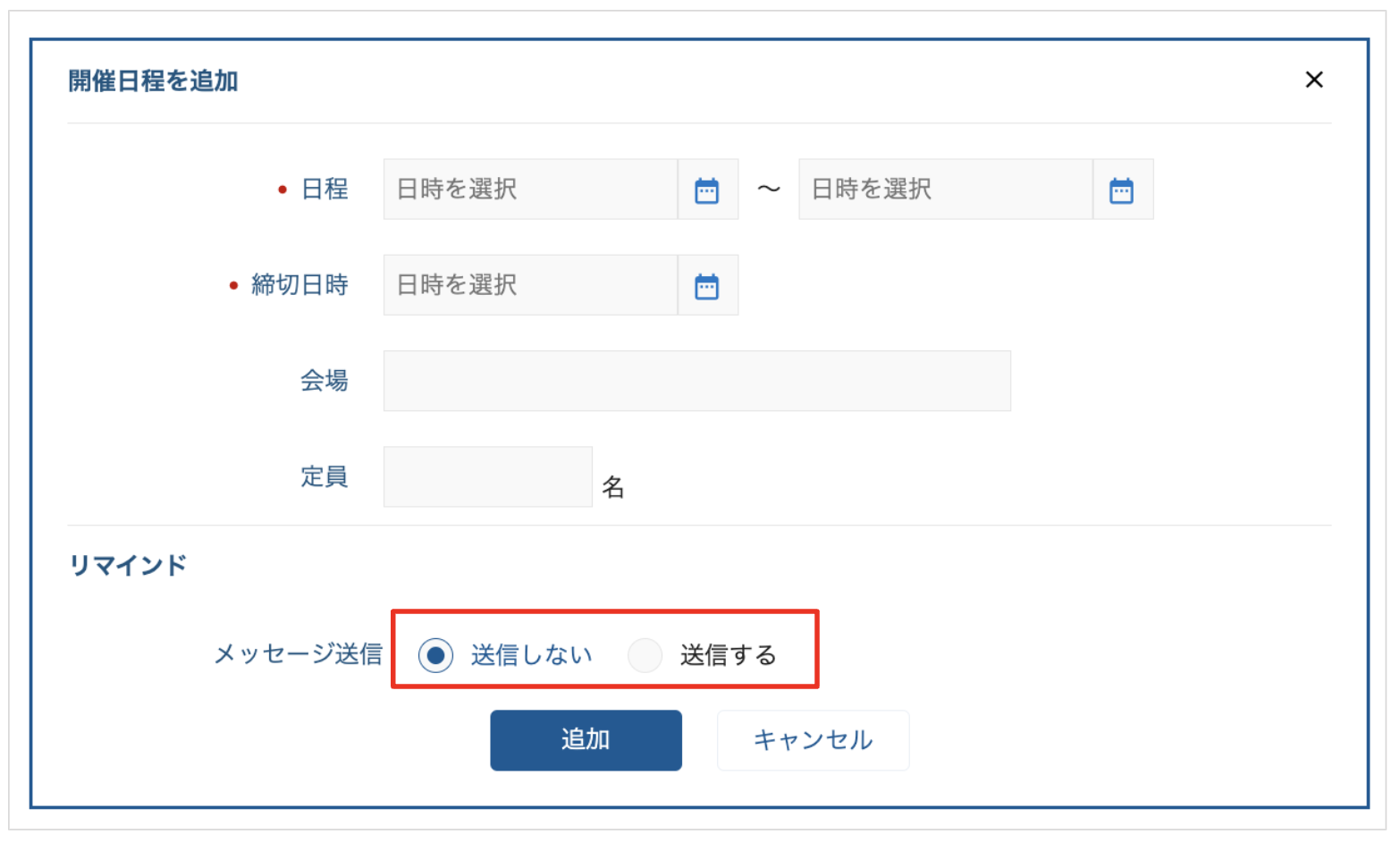Viewport: 1400px width, 842px height.
Task: Click the リマインド section heading
Action: [128, 565]
